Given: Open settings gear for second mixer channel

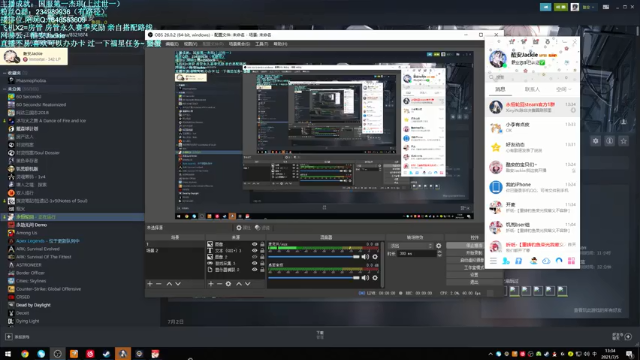Looking at the screenshot, I should (x=375, y=278).
